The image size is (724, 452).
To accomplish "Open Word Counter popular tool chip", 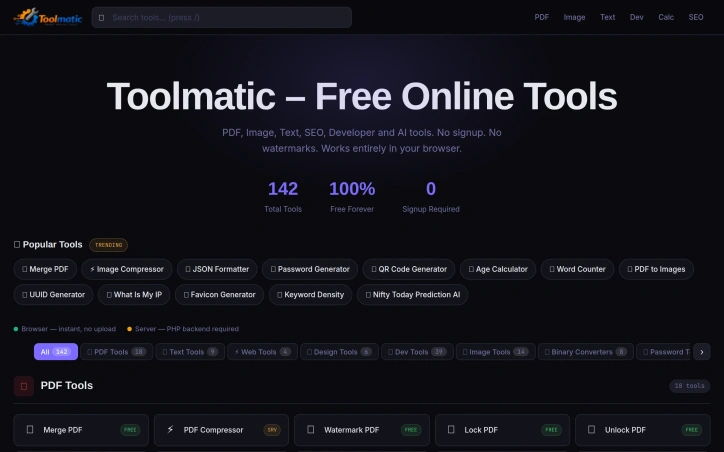I will click(x=577, y=269).
